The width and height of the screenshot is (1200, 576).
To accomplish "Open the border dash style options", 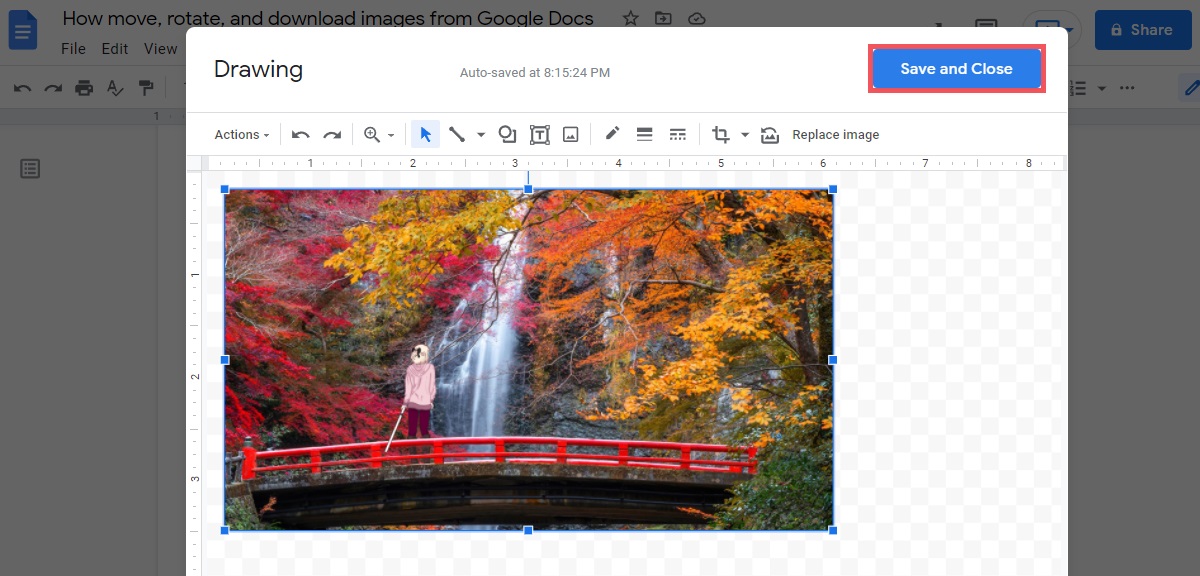I will (x=677, y=135).
